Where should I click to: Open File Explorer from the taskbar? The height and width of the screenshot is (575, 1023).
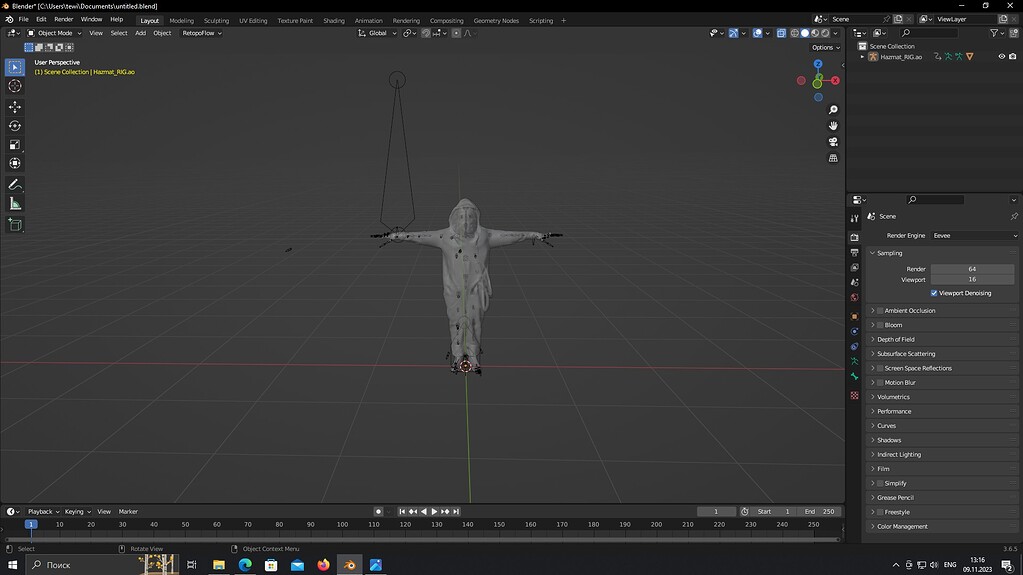click(x=219, y=565)
